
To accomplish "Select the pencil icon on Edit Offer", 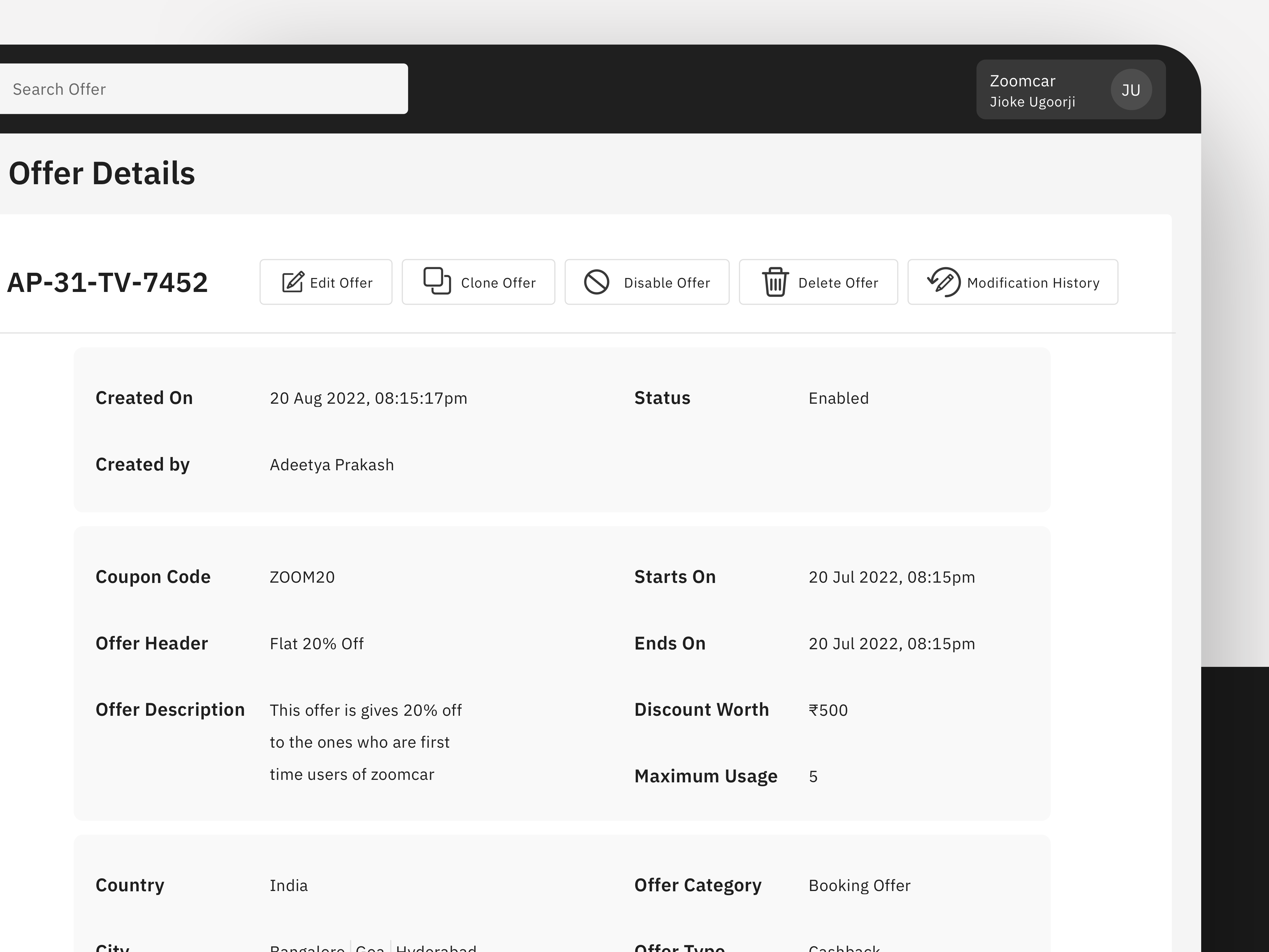I will [x=293, y=282].
